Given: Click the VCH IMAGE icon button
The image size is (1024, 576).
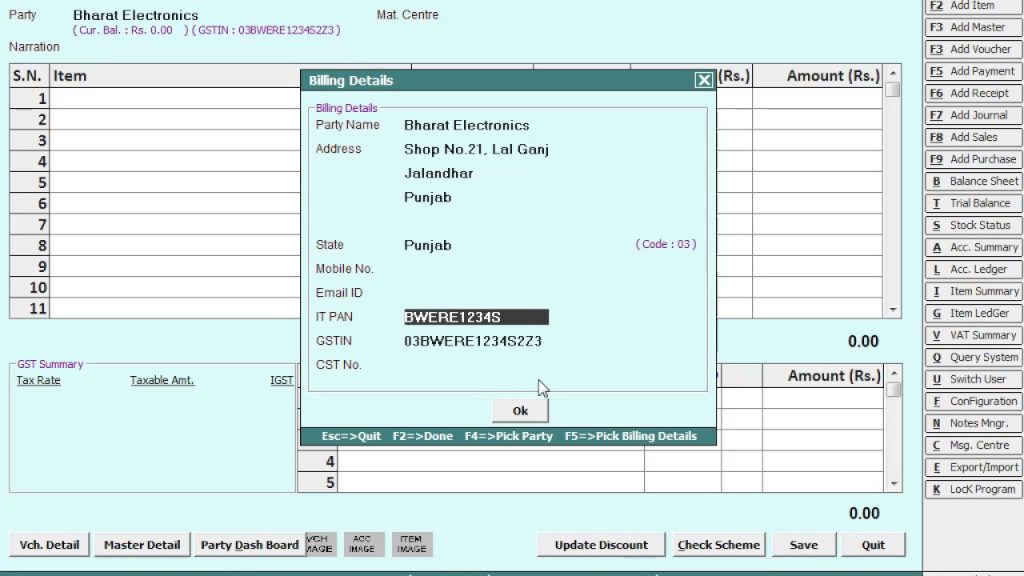Looking at the screenshot, I should [320, 544].
